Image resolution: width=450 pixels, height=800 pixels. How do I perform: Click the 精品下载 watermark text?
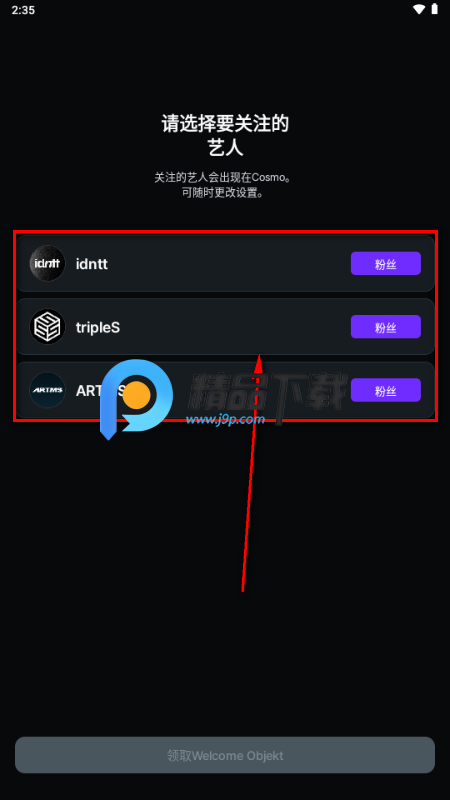(x=268, y=392)
